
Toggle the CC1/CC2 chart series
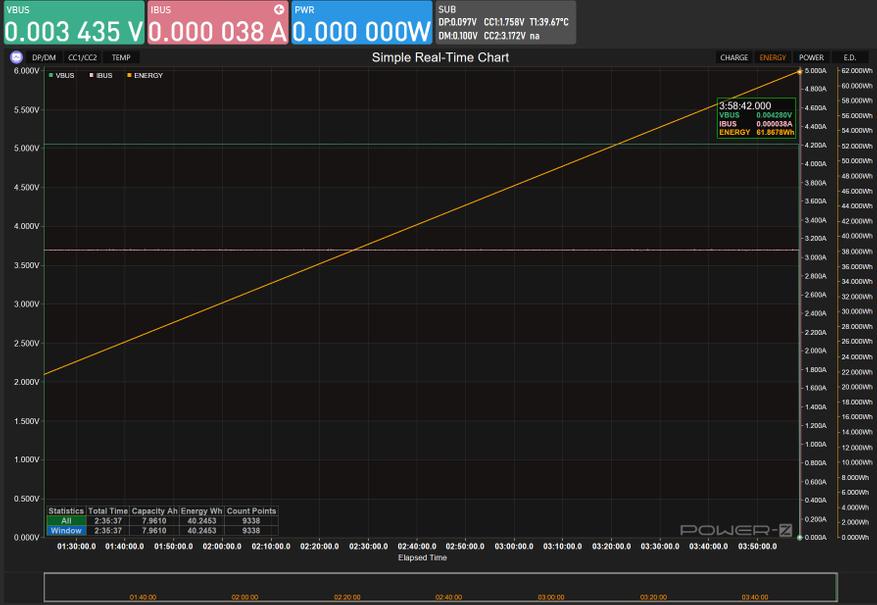82,58
